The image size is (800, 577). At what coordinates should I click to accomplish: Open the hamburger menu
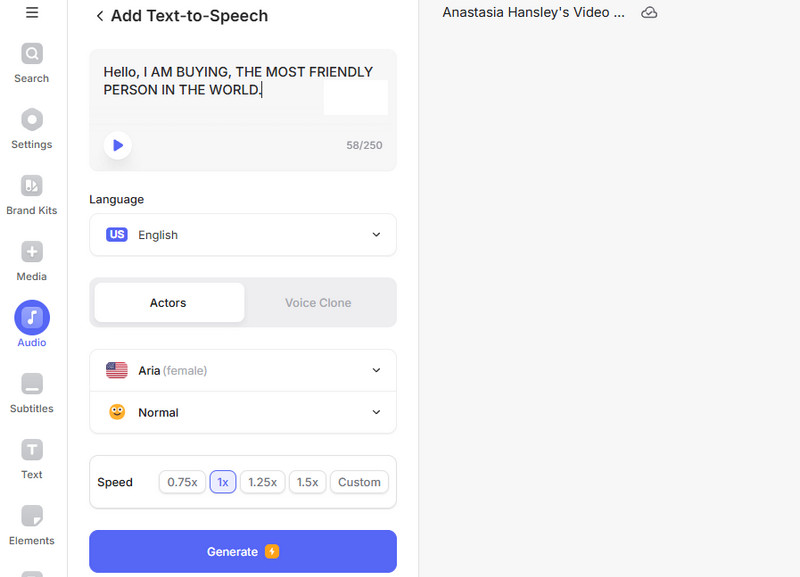(x=32, y=13)
